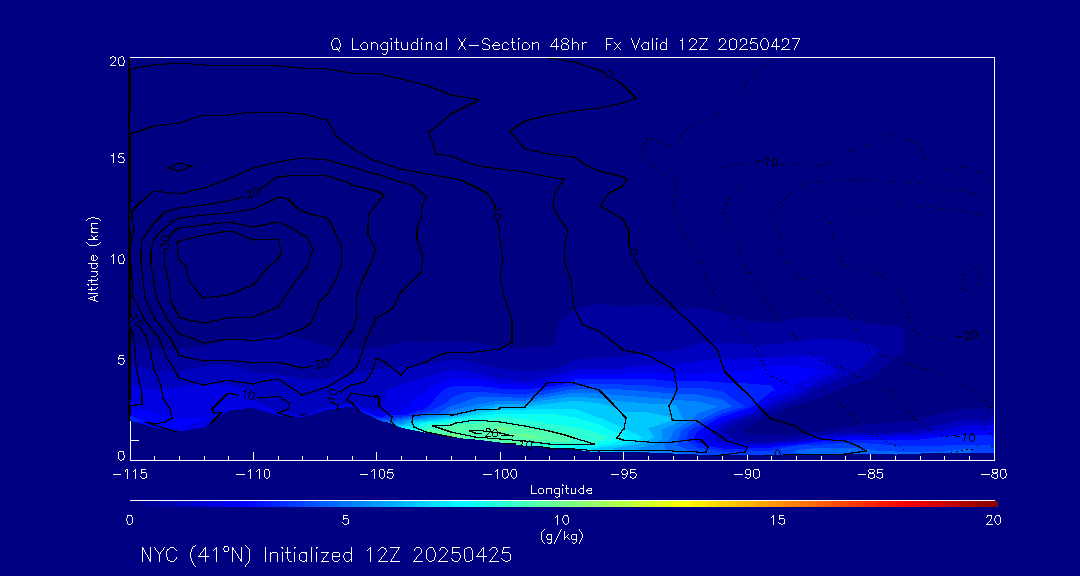This screenshot has width=1080, height=576.
Task: Click the x-axis tick label -110
Action: pos(253,475)
